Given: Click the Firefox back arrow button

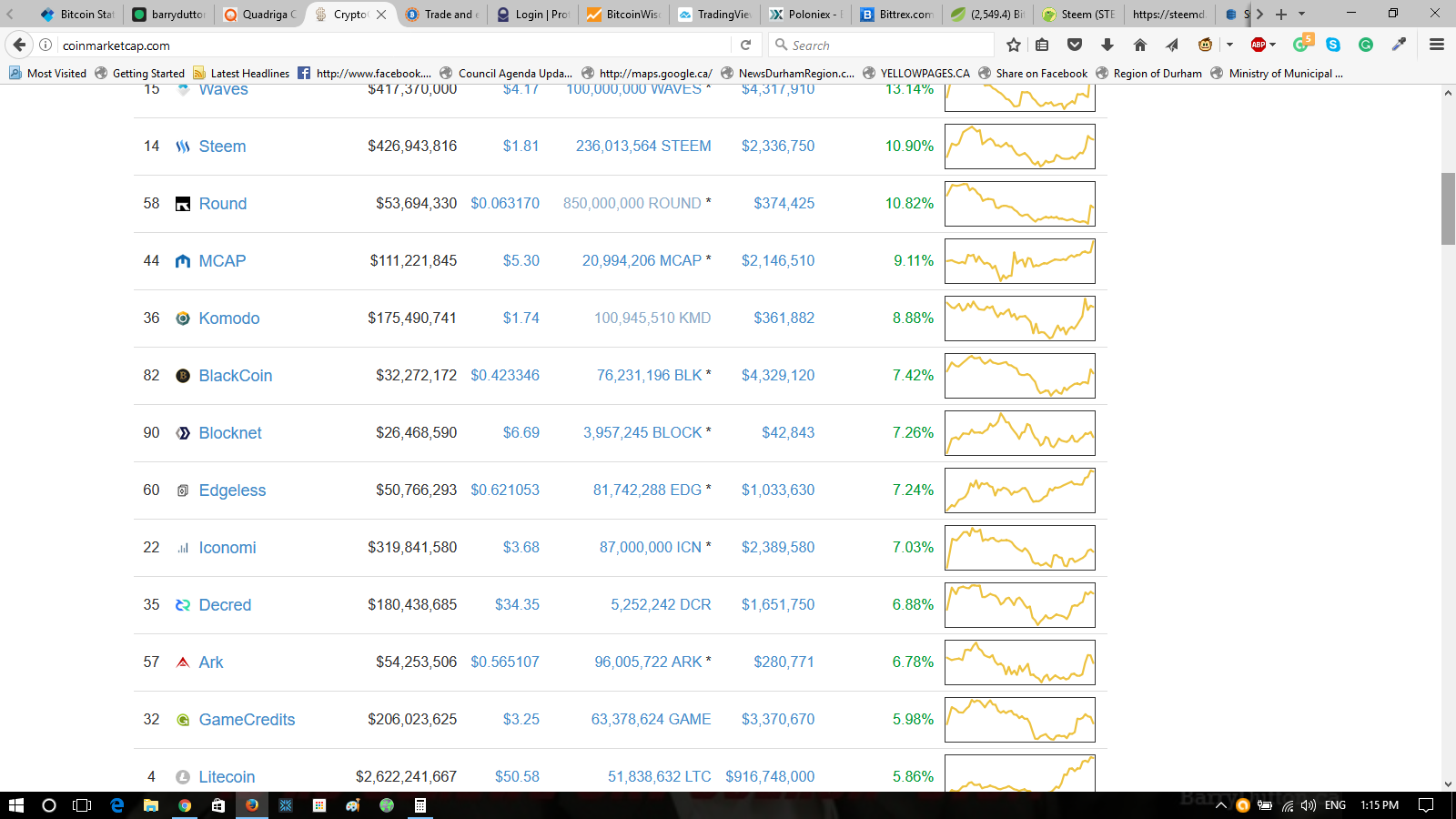Looking at the screenshot, I should (x=19, y=45).
